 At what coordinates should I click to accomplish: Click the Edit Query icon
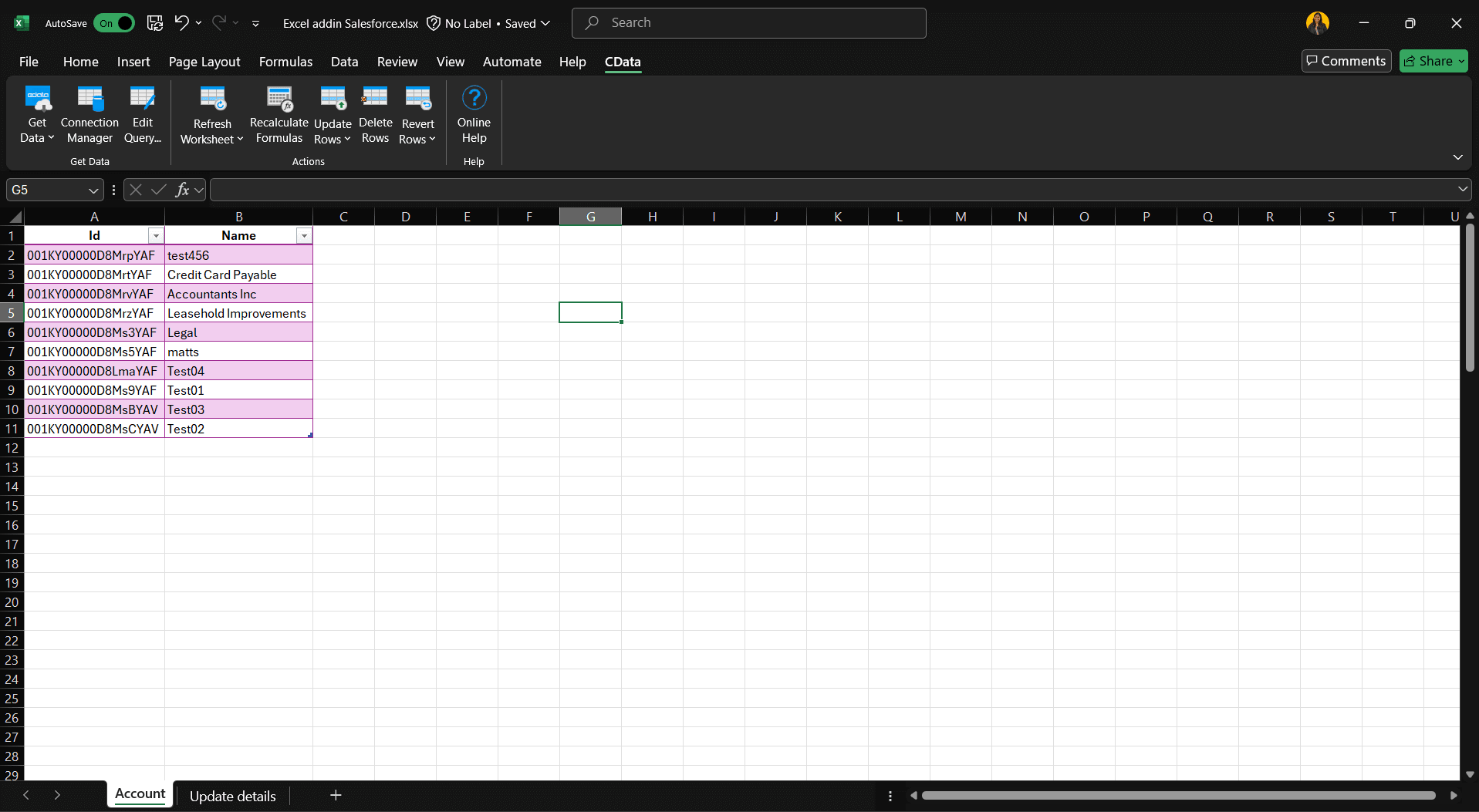[142, 99]
